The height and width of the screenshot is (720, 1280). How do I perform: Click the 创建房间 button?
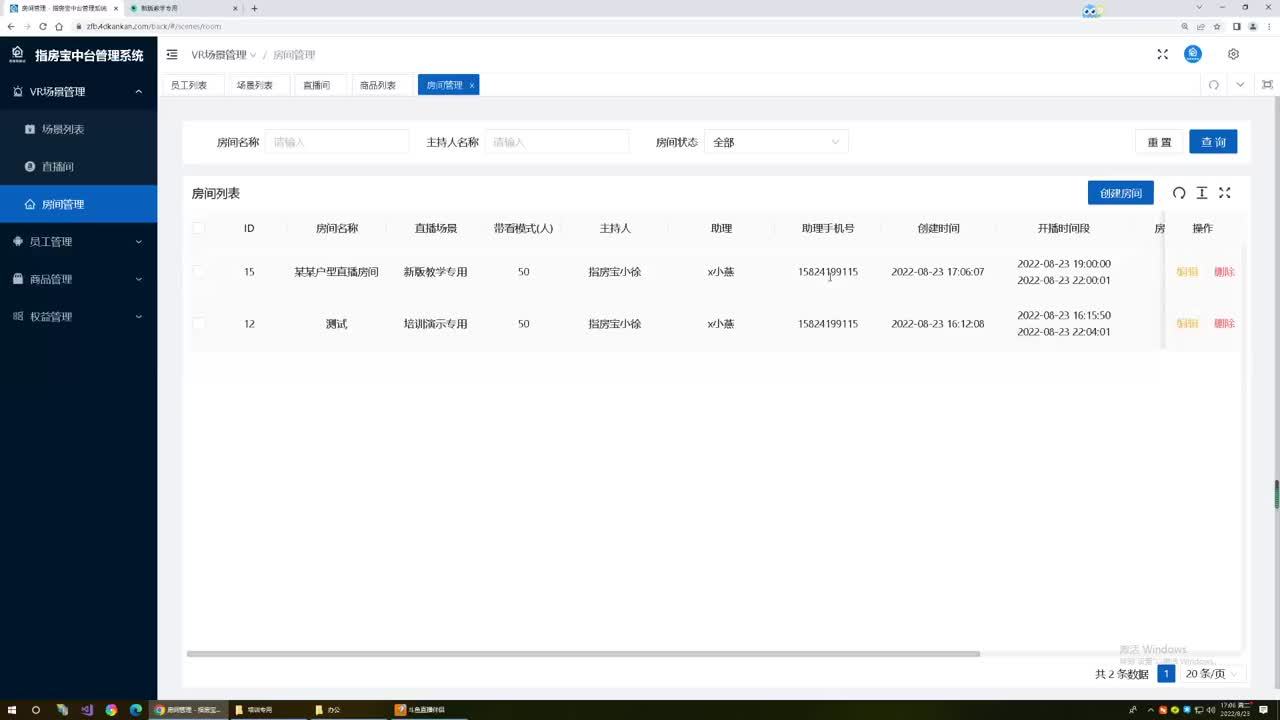1120,193
